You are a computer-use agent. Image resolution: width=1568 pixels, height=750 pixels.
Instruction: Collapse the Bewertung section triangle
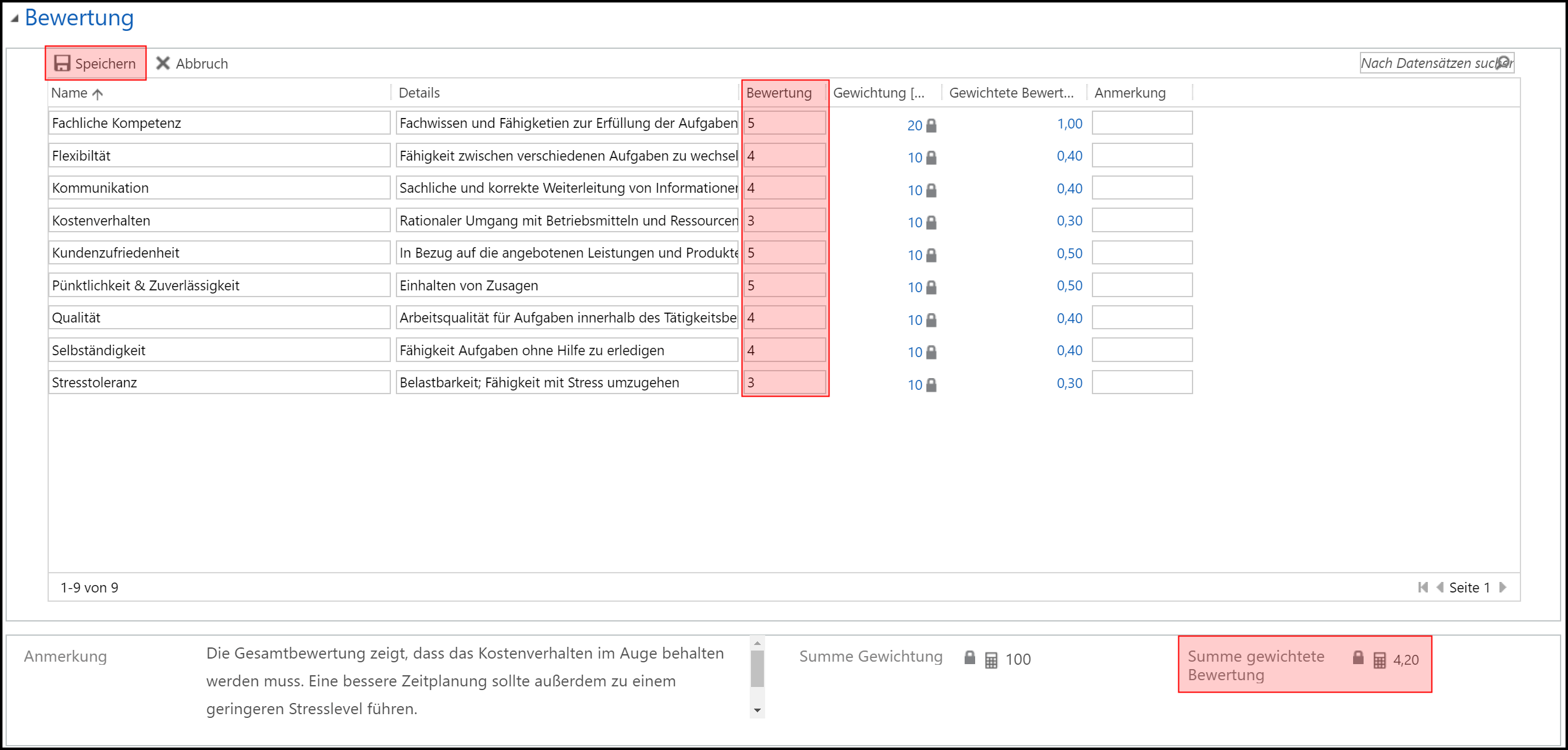click(x=14, y=19)
